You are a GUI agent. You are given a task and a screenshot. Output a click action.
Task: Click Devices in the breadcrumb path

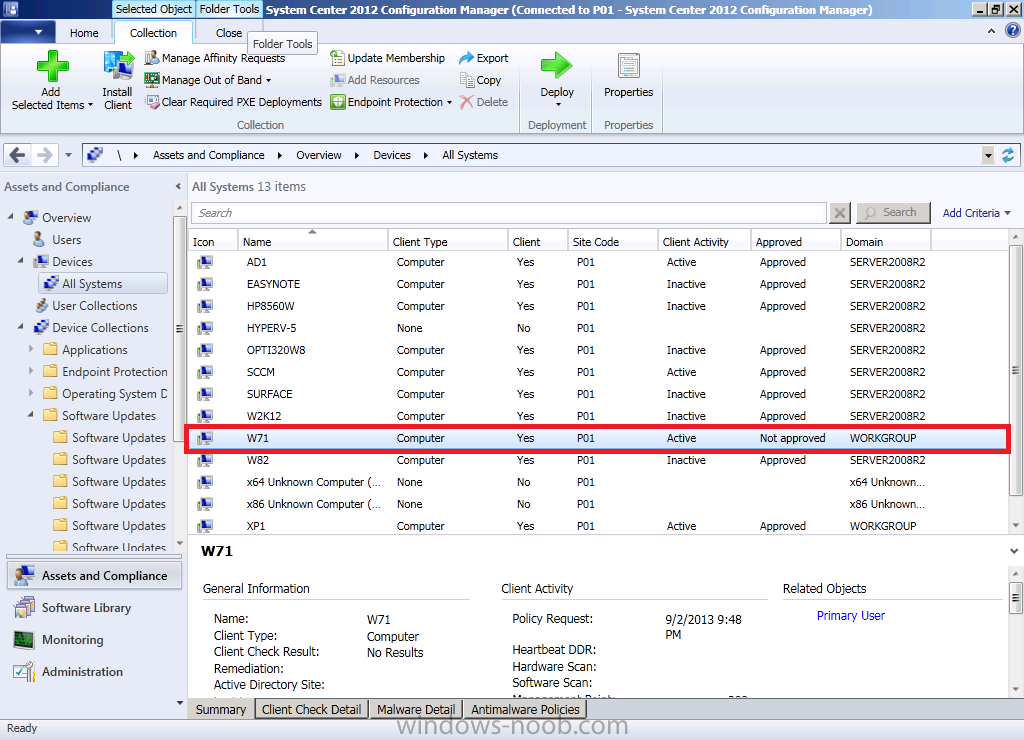tap(392, 155)
